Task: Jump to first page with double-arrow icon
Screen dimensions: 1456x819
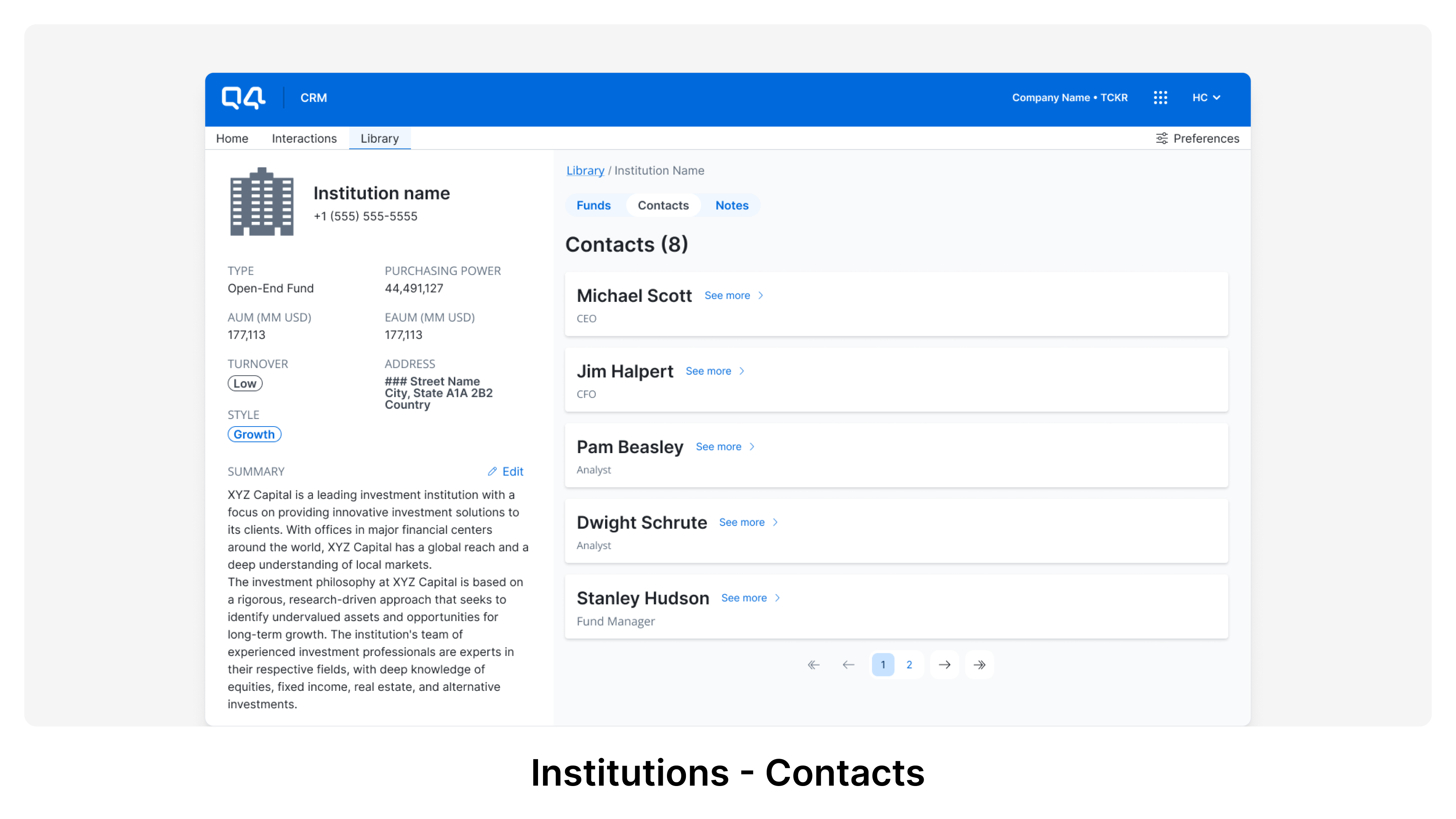Action: (813, 665)
